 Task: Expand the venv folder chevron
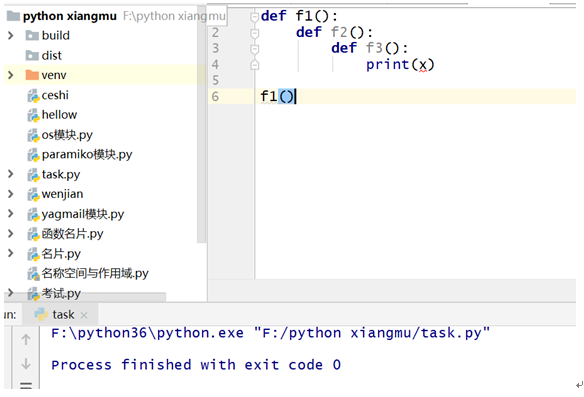pos(10,75)
